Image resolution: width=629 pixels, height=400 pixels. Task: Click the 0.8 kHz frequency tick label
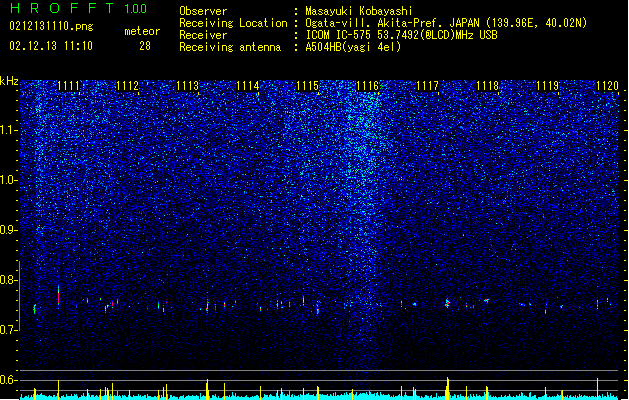9,280
